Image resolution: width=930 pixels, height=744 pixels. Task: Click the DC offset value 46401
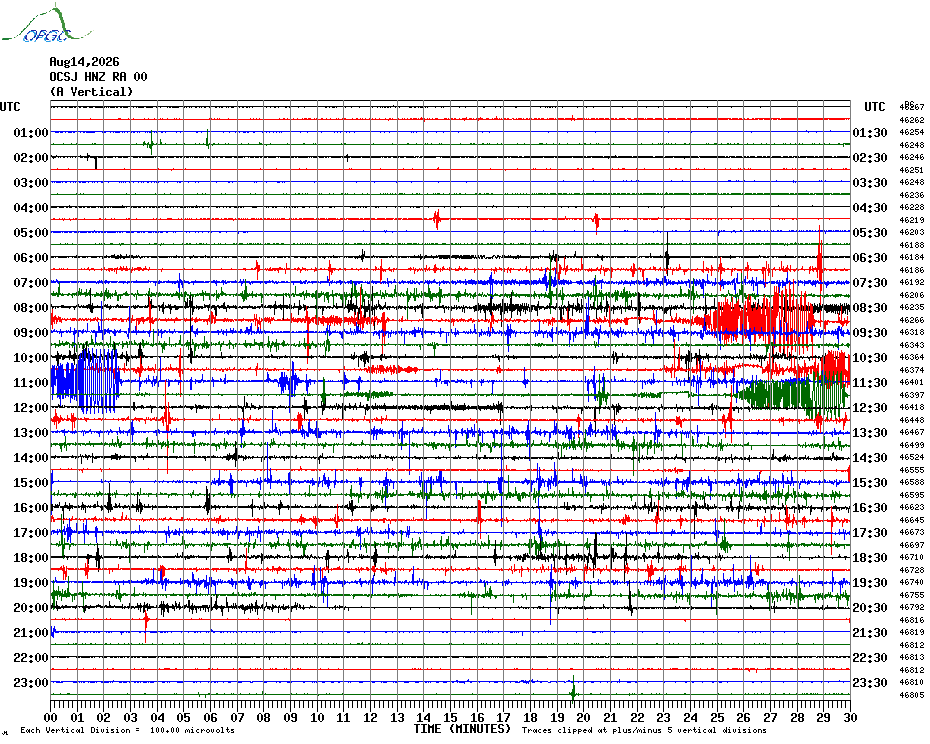pos(912,383)
